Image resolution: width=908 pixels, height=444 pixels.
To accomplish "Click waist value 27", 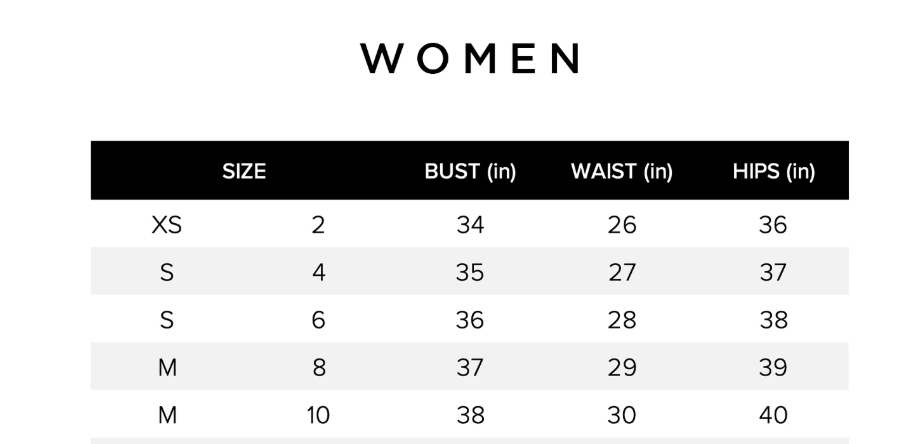I will [x=621, y=272].
